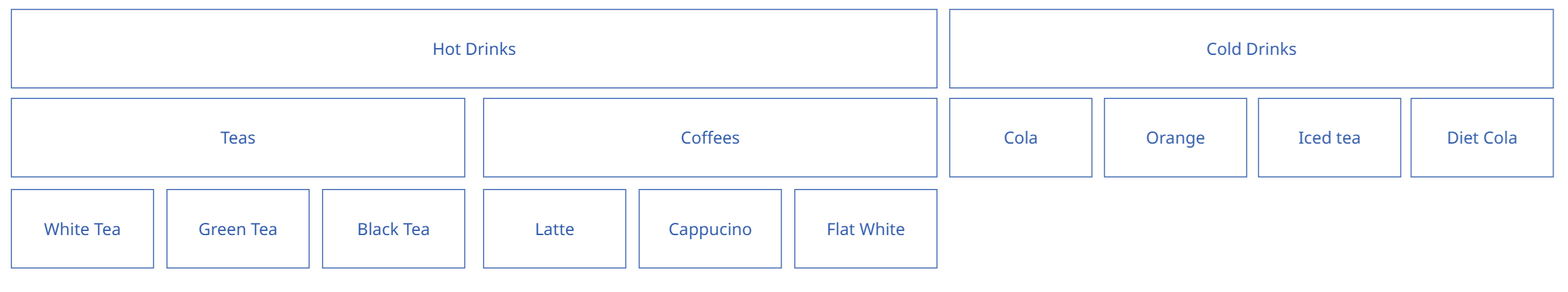Pick the Iced tea option
The height and width of the screenshot is (292, 1568).
tap(1329, 138)
